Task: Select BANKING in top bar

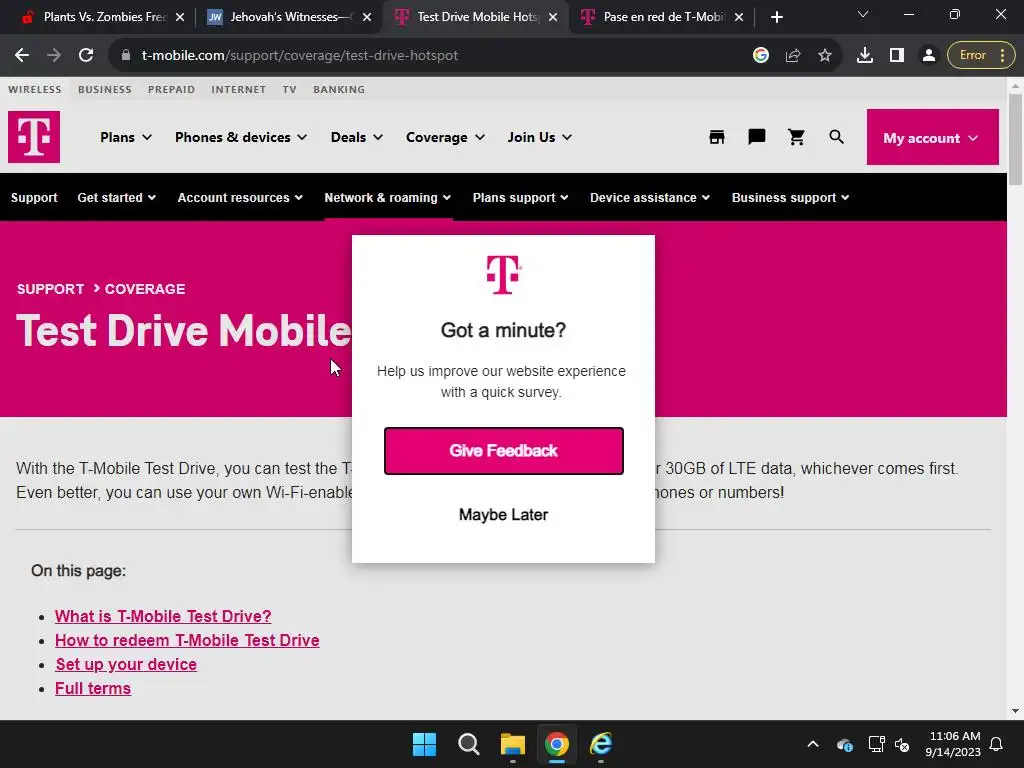Action: 339,89
